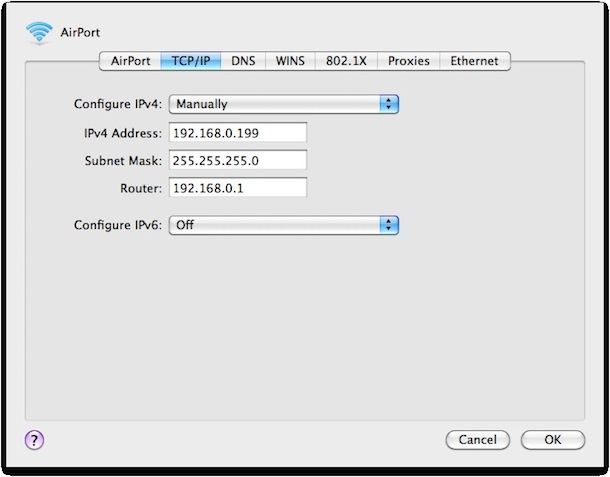Click the Configure IPv4 label
This screenshot has height=477, width=610.
click(117, 104)
